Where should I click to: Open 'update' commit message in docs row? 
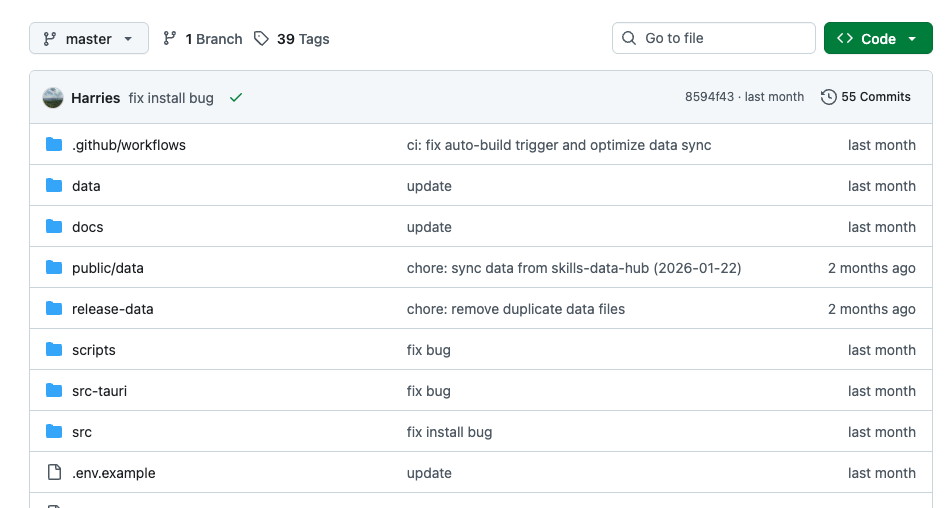[x=429, y=227]
